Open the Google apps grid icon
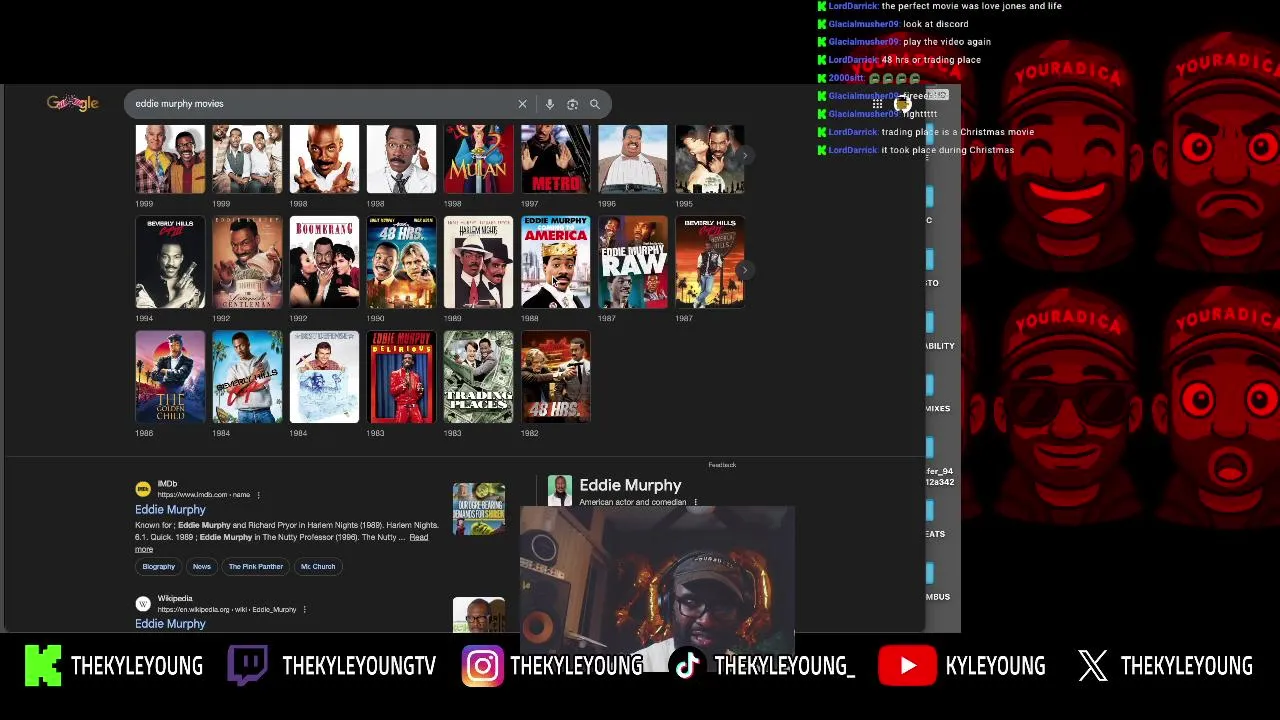This screenshot has height=720, width=1280. coord(877,104)
